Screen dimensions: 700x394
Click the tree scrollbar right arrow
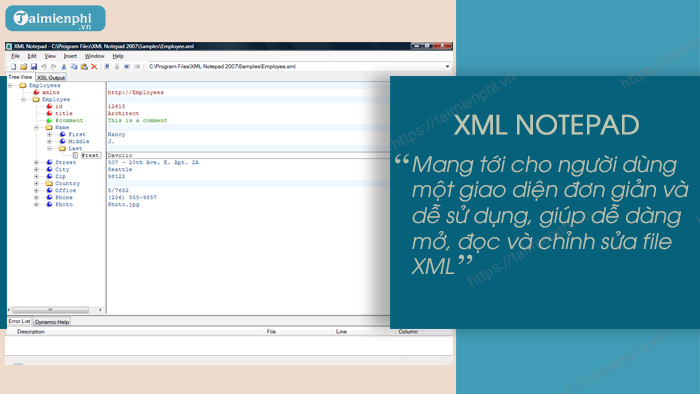(x=100, y=310)
